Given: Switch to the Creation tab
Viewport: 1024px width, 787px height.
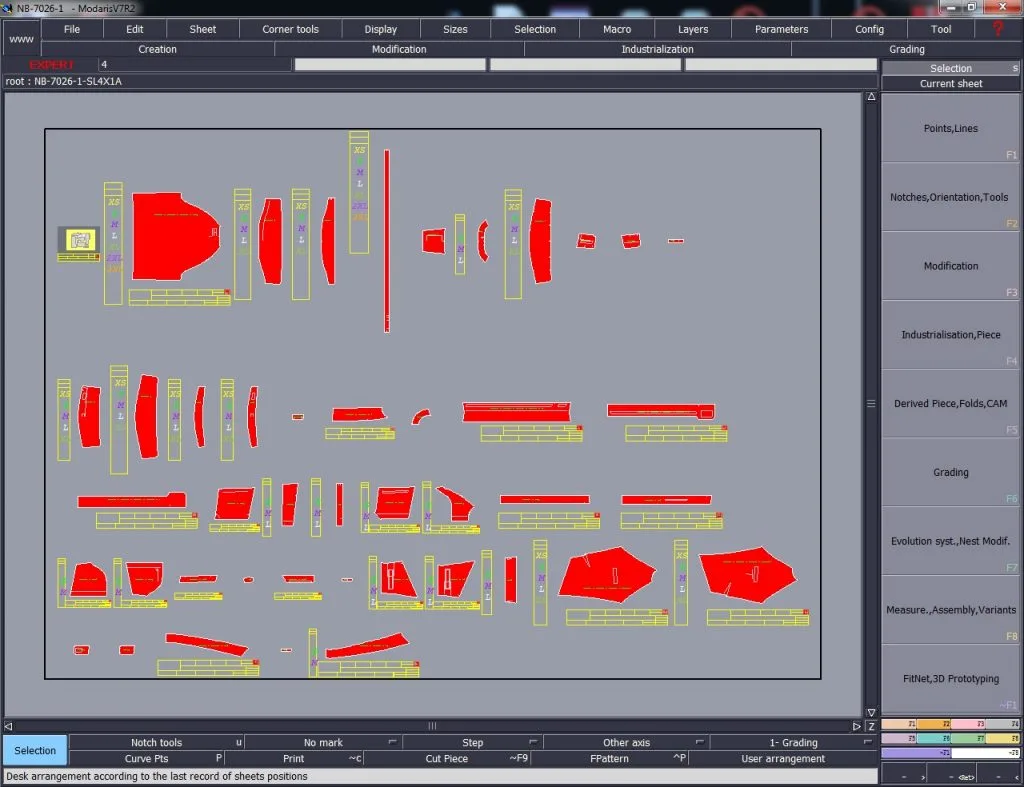Looking at the screenshot, I should 157,49.
